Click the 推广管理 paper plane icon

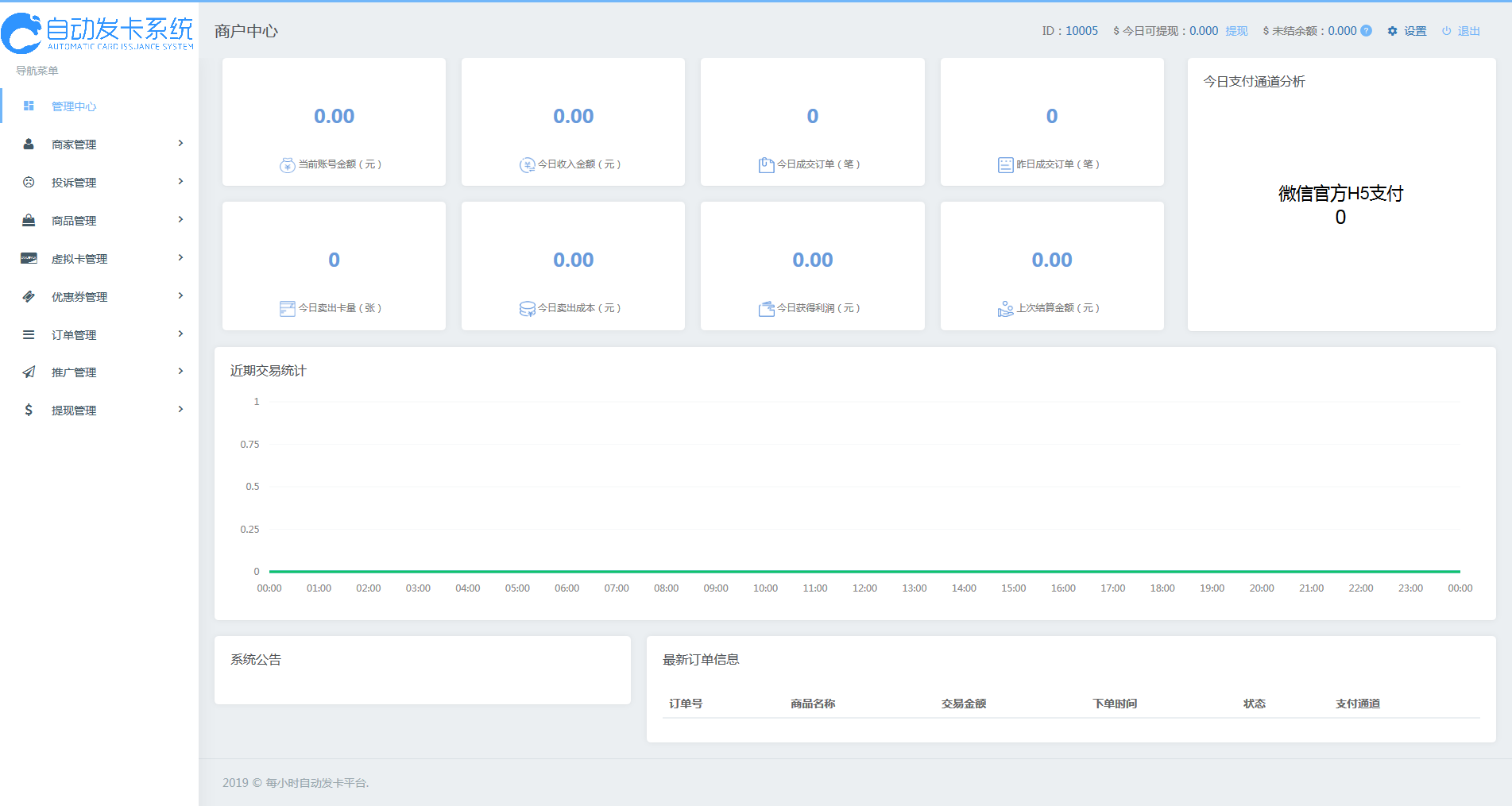click(29, 372)
